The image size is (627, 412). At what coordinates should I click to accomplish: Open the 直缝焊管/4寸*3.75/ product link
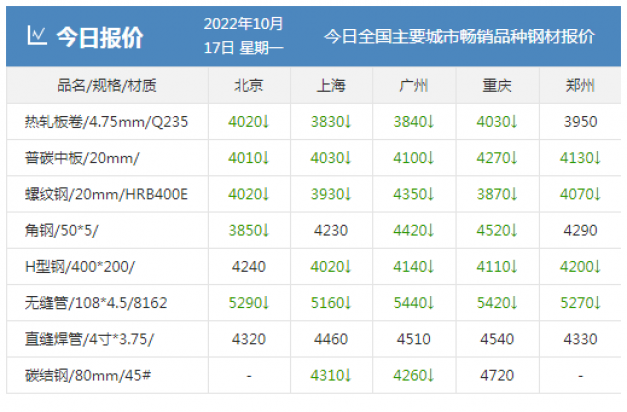tap(90, 338)
